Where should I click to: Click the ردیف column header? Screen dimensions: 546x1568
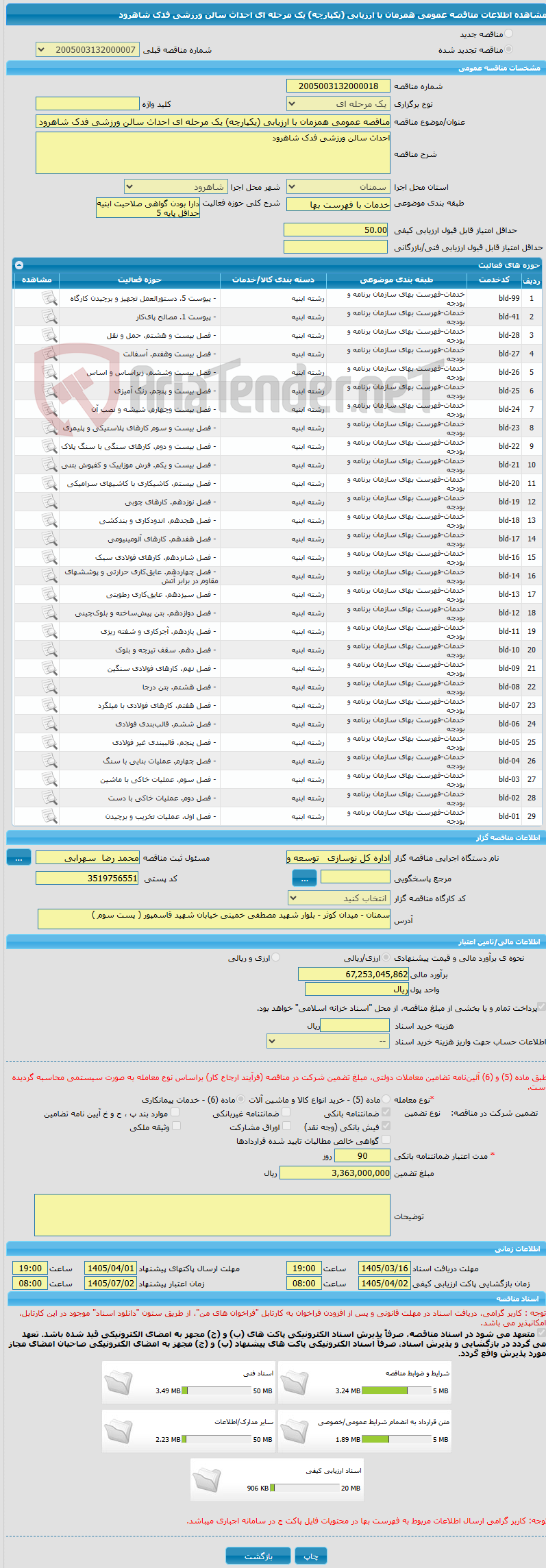[x=531, y=280]
